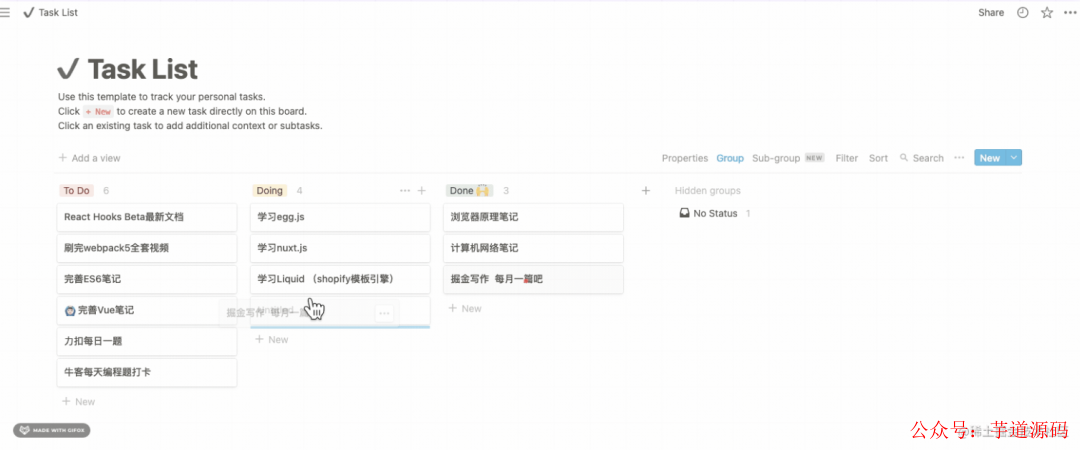Click the ellipsis on the dragged card
The image size is (1080, 450).
point(384,314)
